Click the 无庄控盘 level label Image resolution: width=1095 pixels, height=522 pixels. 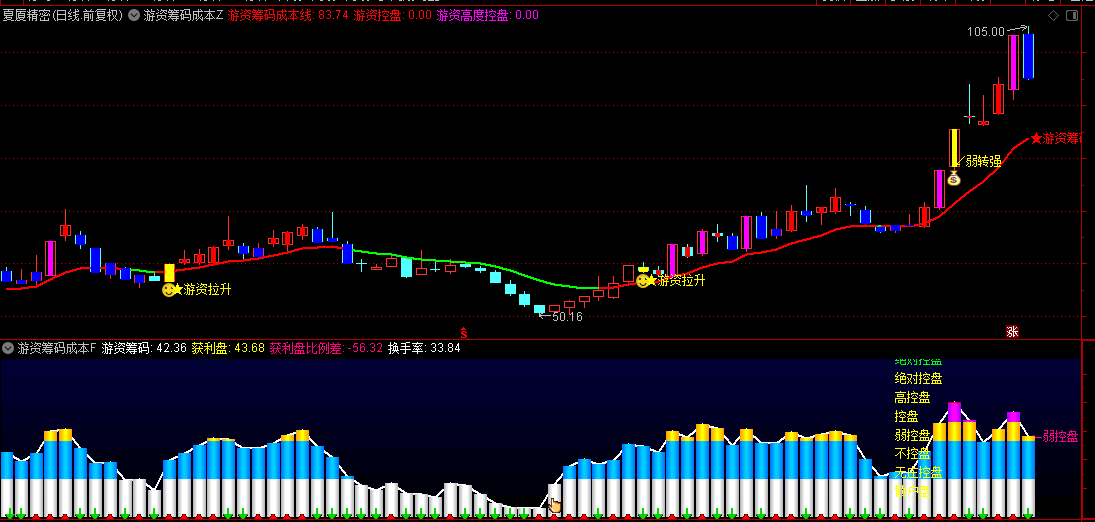click(x=918, y=472)
